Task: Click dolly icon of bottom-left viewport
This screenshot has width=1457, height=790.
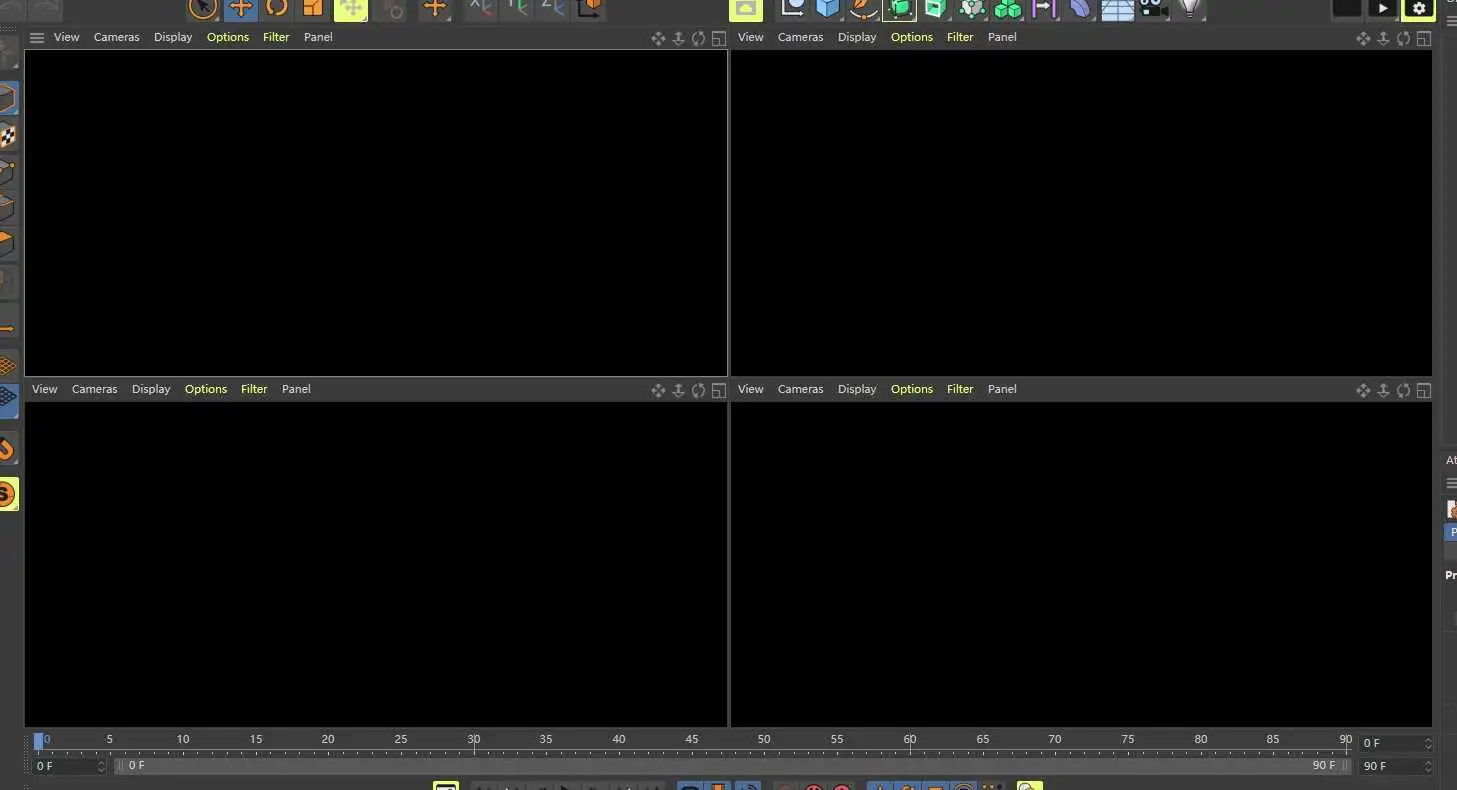Action: pyautogui.click(x=678, y=390)
